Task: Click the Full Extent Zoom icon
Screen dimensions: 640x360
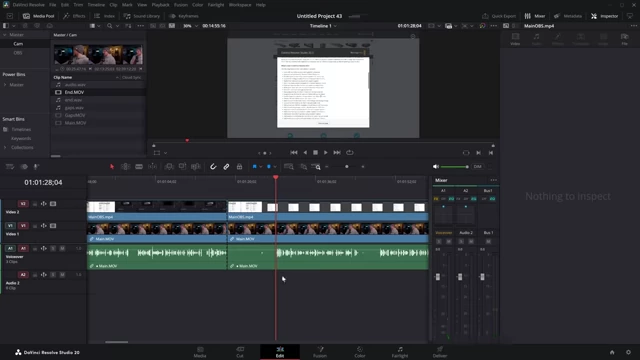Action: [289, 167]
